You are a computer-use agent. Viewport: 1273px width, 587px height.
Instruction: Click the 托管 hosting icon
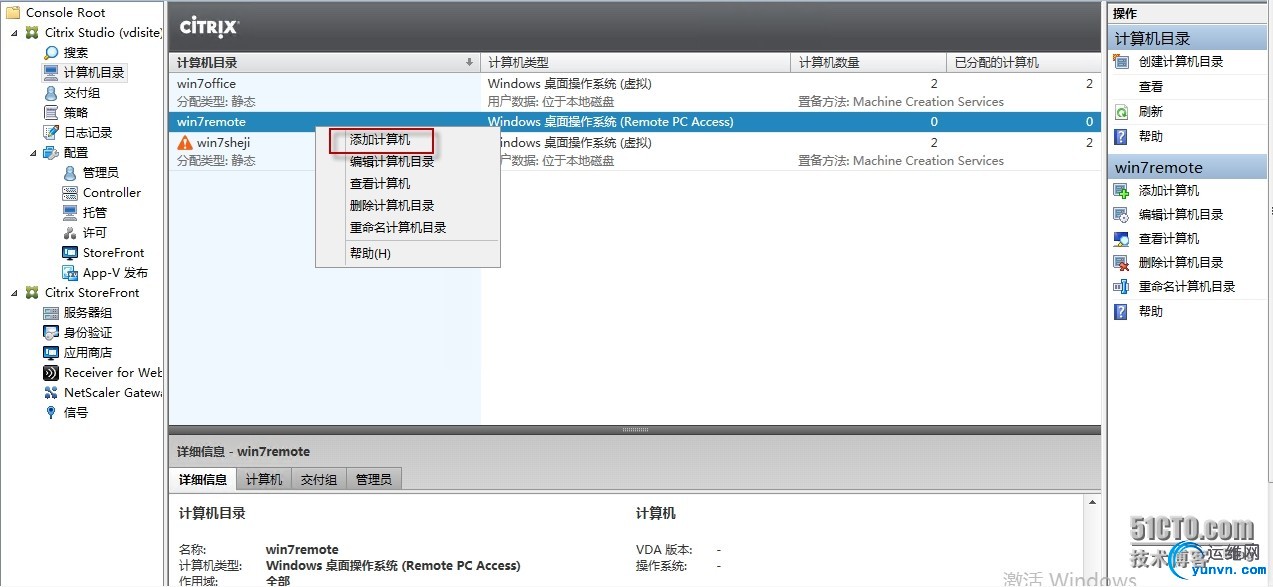tap(70, 212)
